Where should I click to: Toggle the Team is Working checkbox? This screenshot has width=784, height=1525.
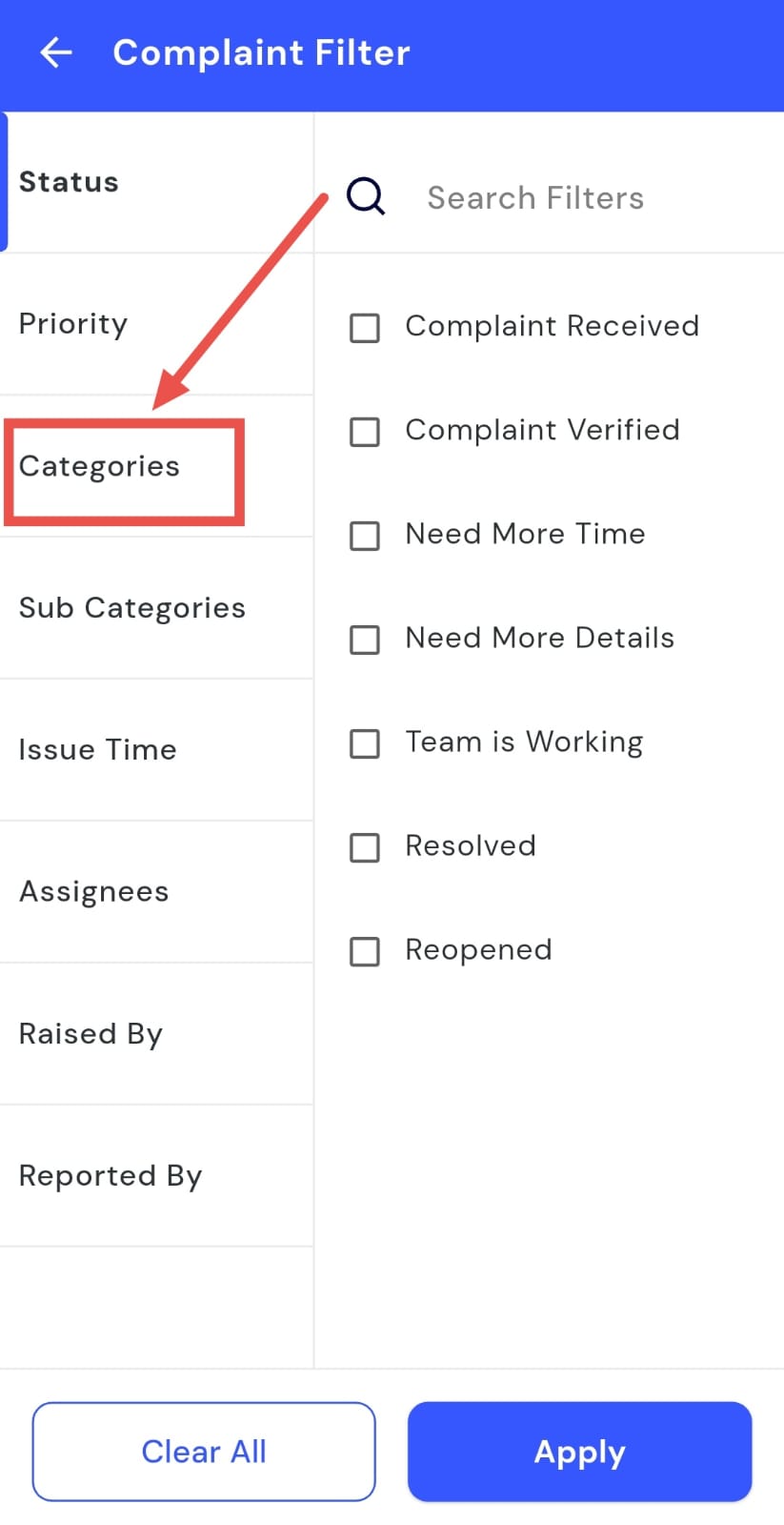tap(365, 743)
